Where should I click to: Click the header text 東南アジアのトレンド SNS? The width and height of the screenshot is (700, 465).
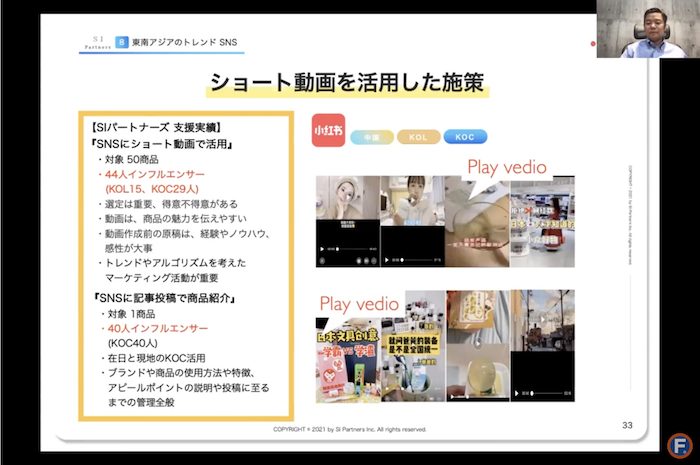(184, 42)
